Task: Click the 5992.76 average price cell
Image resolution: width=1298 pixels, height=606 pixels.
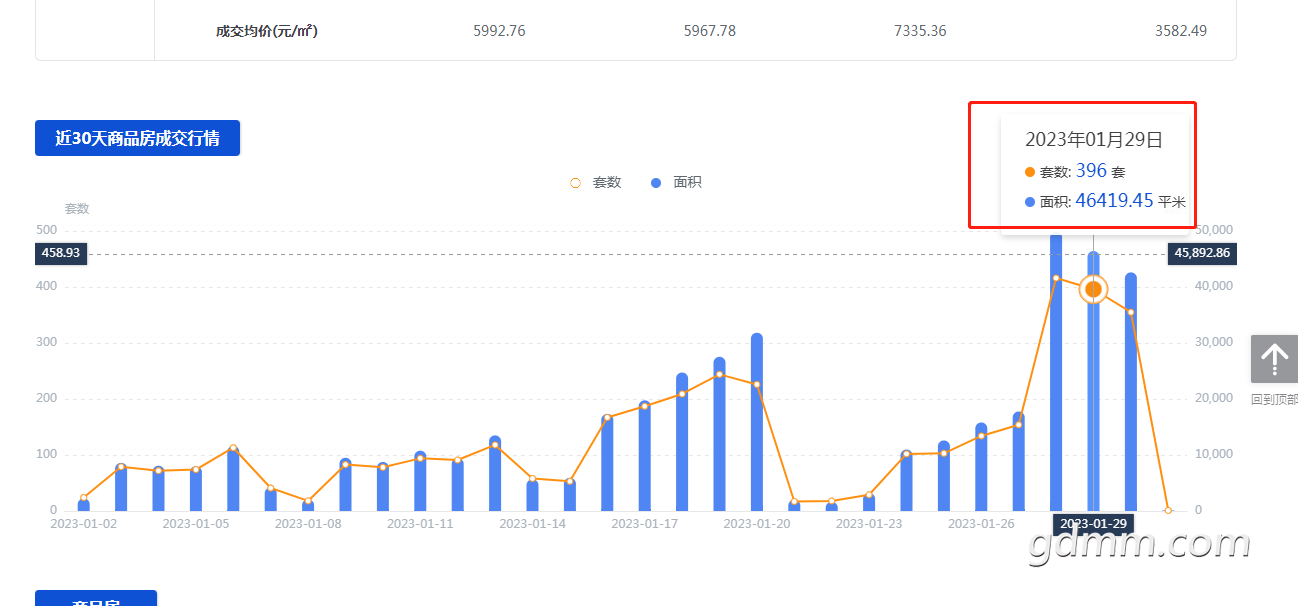Action: click(499, 31)
